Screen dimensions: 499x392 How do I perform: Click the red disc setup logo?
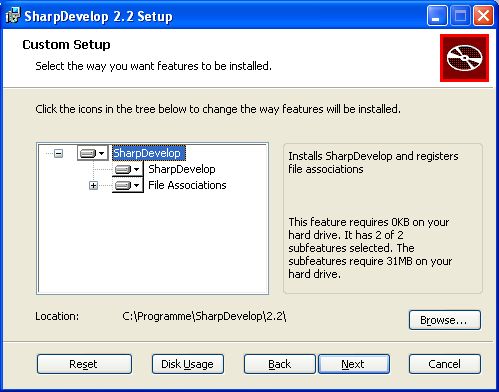[464, 58]
